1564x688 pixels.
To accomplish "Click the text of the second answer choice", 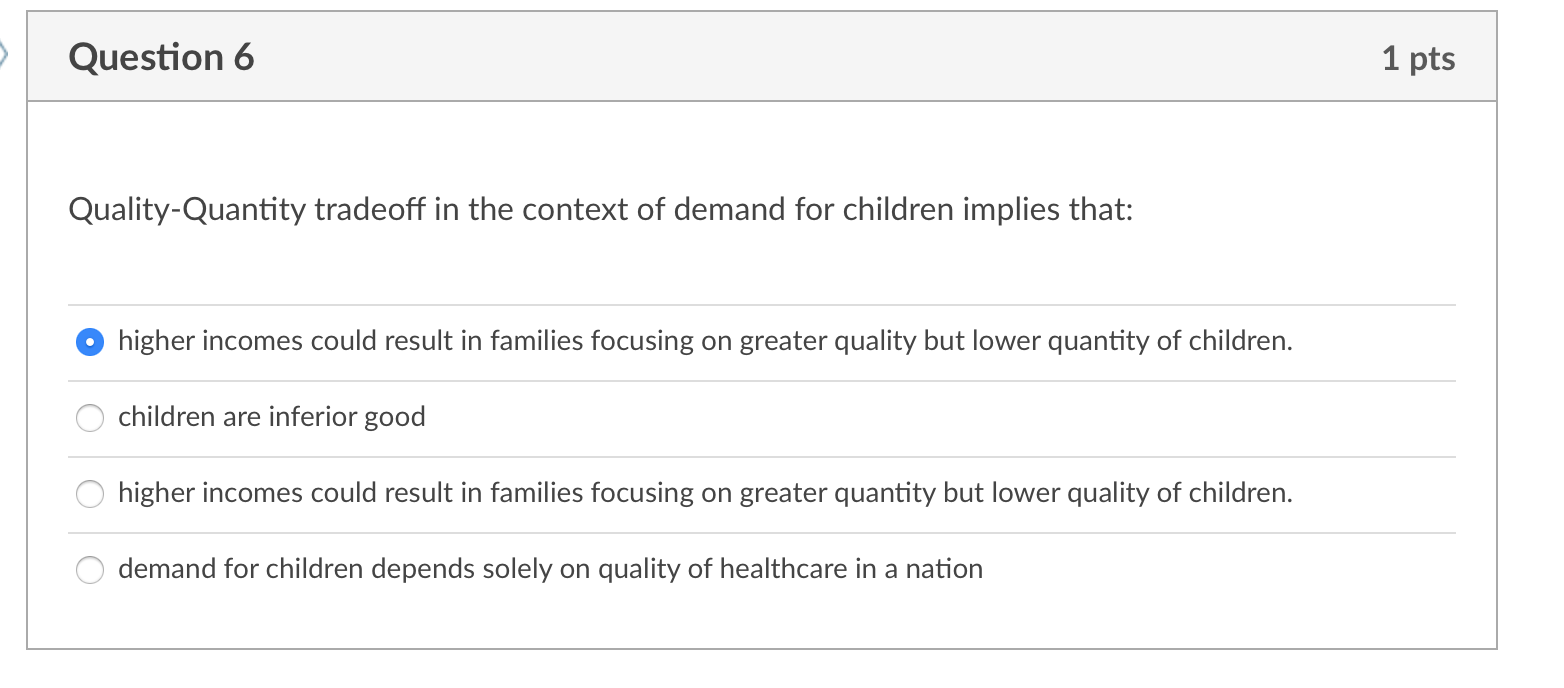I will [272, 417].
